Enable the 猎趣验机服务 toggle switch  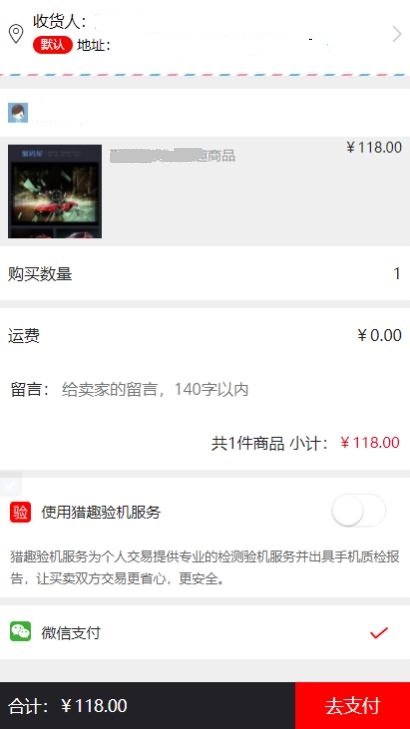point(358,510)
